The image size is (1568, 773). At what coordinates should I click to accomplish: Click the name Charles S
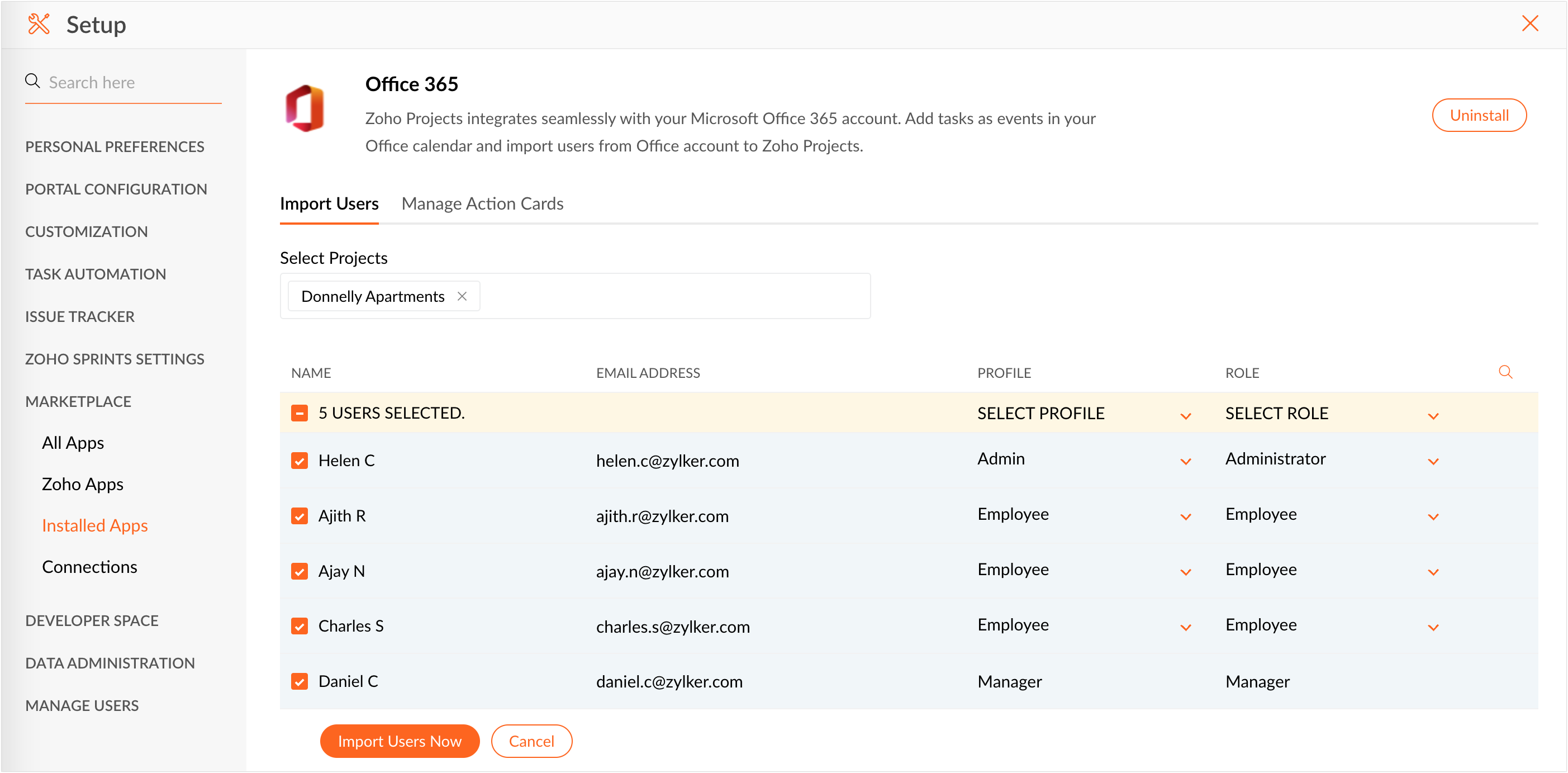[x=351, y=627]
